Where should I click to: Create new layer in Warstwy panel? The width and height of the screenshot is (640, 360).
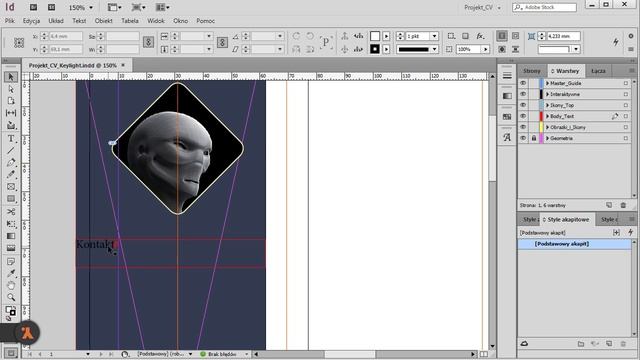click(x=609, y=205)
